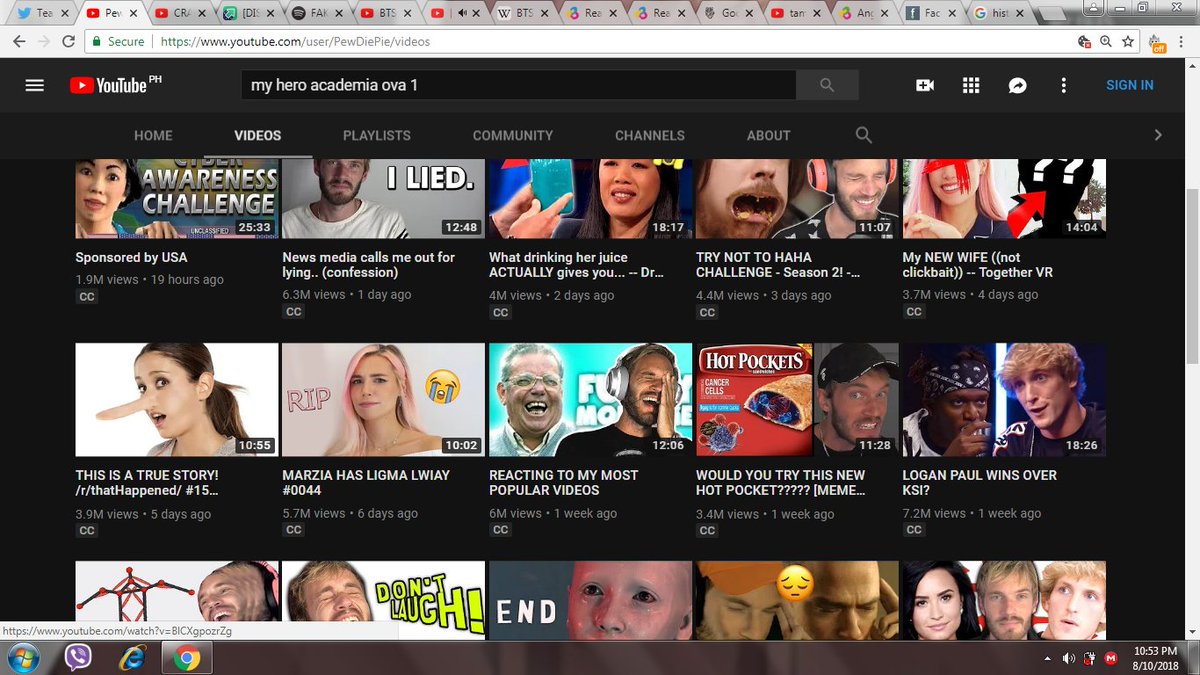Open the YouTube apps grid icon
Image resolution: width=1200 pixels, height=675 pixels.
click(x=971, y=85)
